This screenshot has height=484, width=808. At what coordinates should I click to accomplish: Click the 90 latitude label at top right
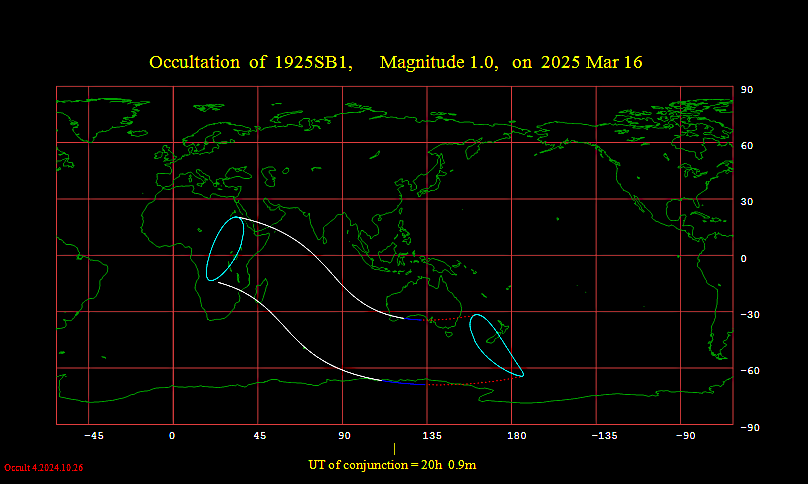(x=745, y=90)
